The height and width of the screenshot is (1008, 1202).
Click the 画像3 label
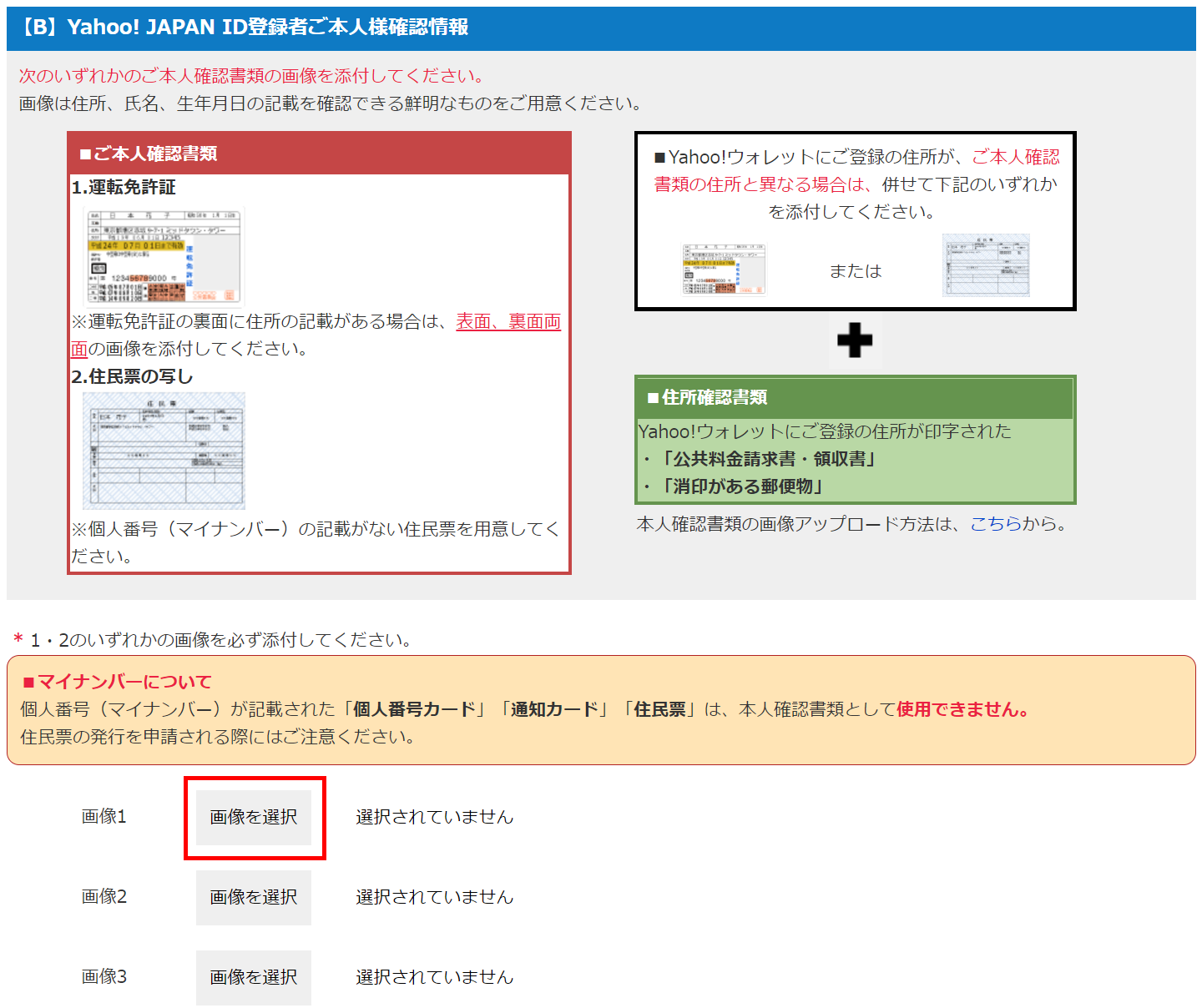(104, 976)
